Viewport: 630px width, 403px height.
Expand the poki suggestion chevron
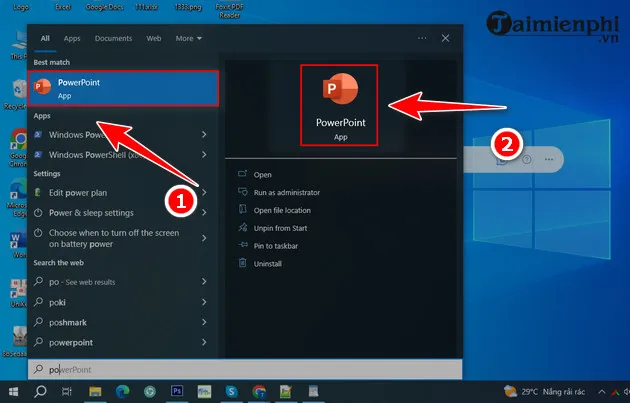pyautogui.click(x=204, y=302)
